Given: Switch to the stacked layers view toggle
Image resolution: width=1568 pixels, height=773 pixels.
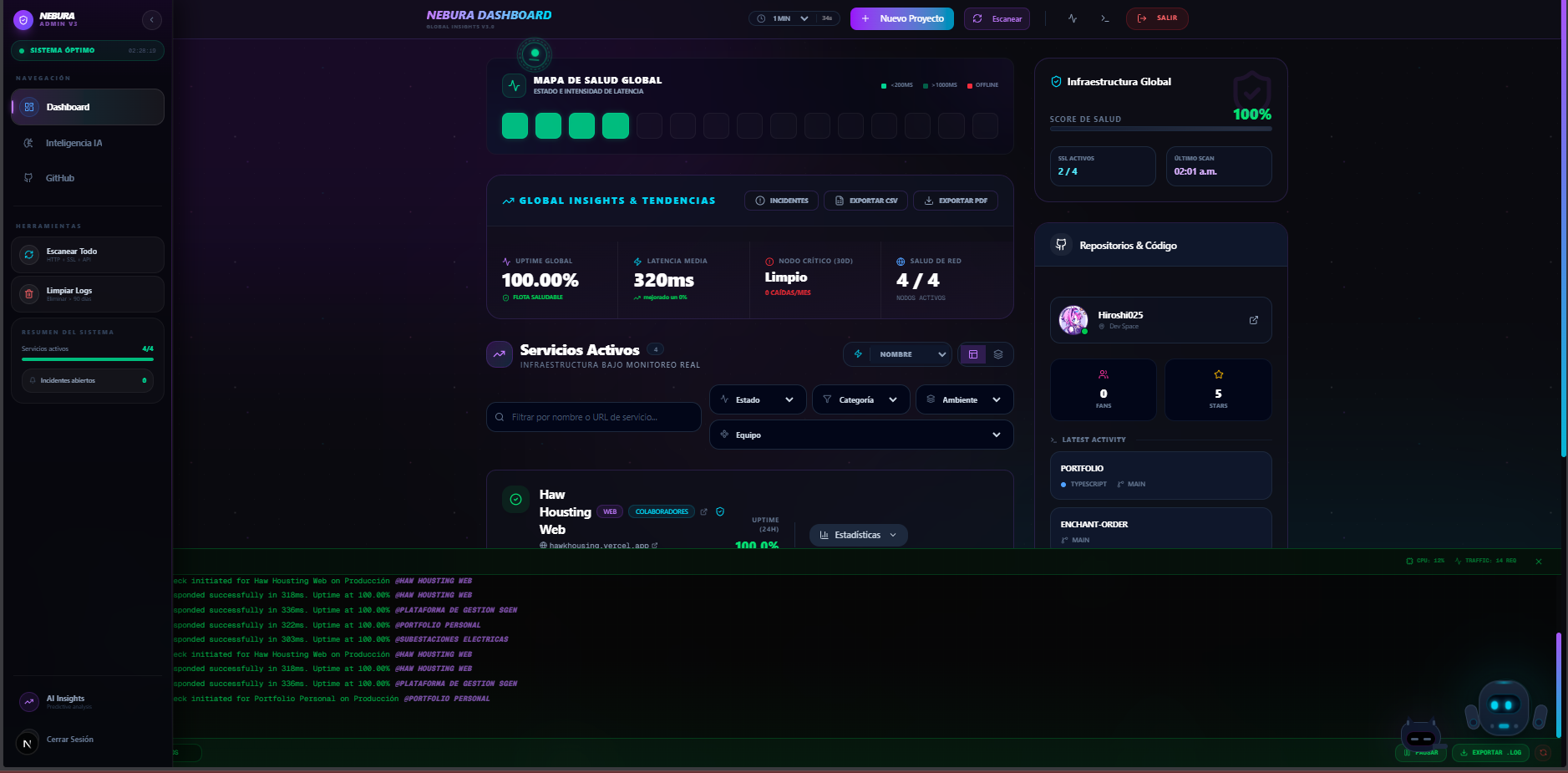Looking at the screenshot, I should pyautogui.click(x=998, y=354).
